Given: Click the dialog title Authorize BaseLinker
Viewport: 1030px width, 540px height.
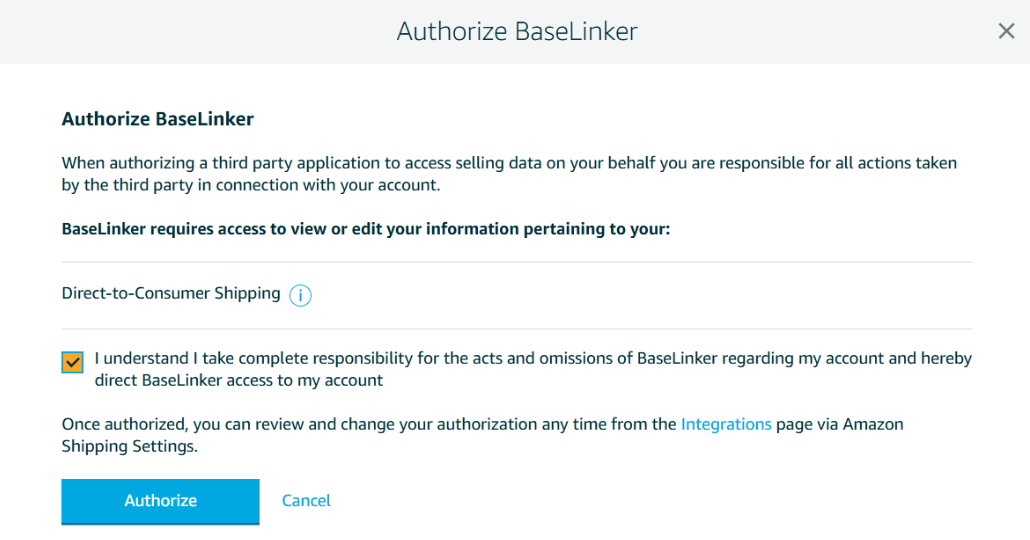Looking at the screenshot, I should coord(517,32).
